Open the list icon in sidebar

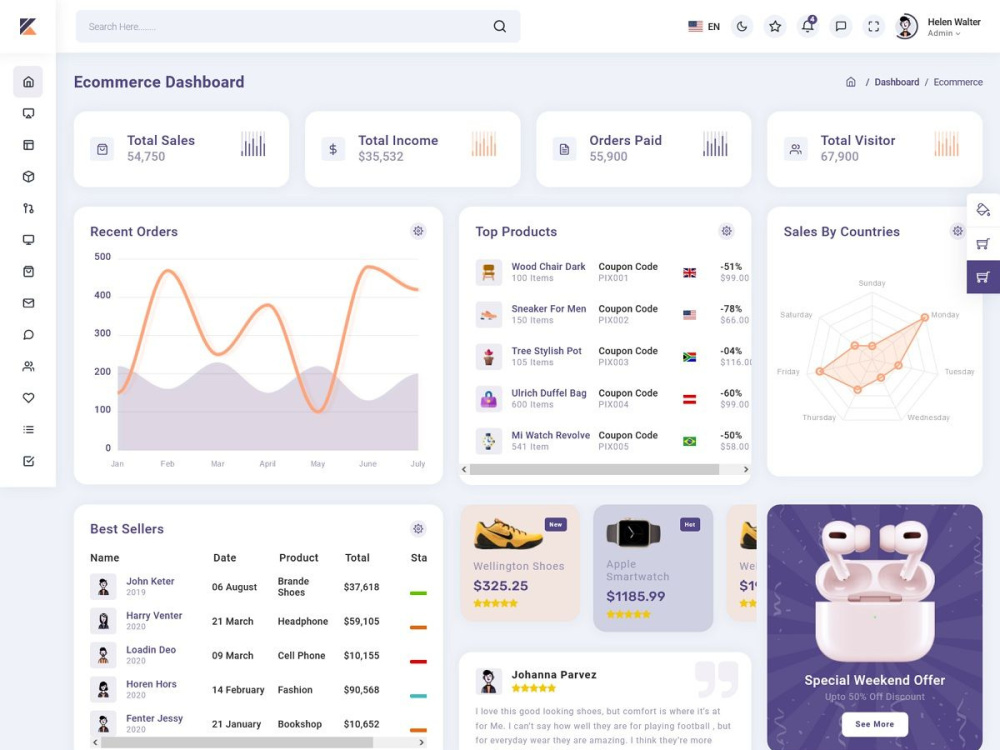[x=28, y=429]
